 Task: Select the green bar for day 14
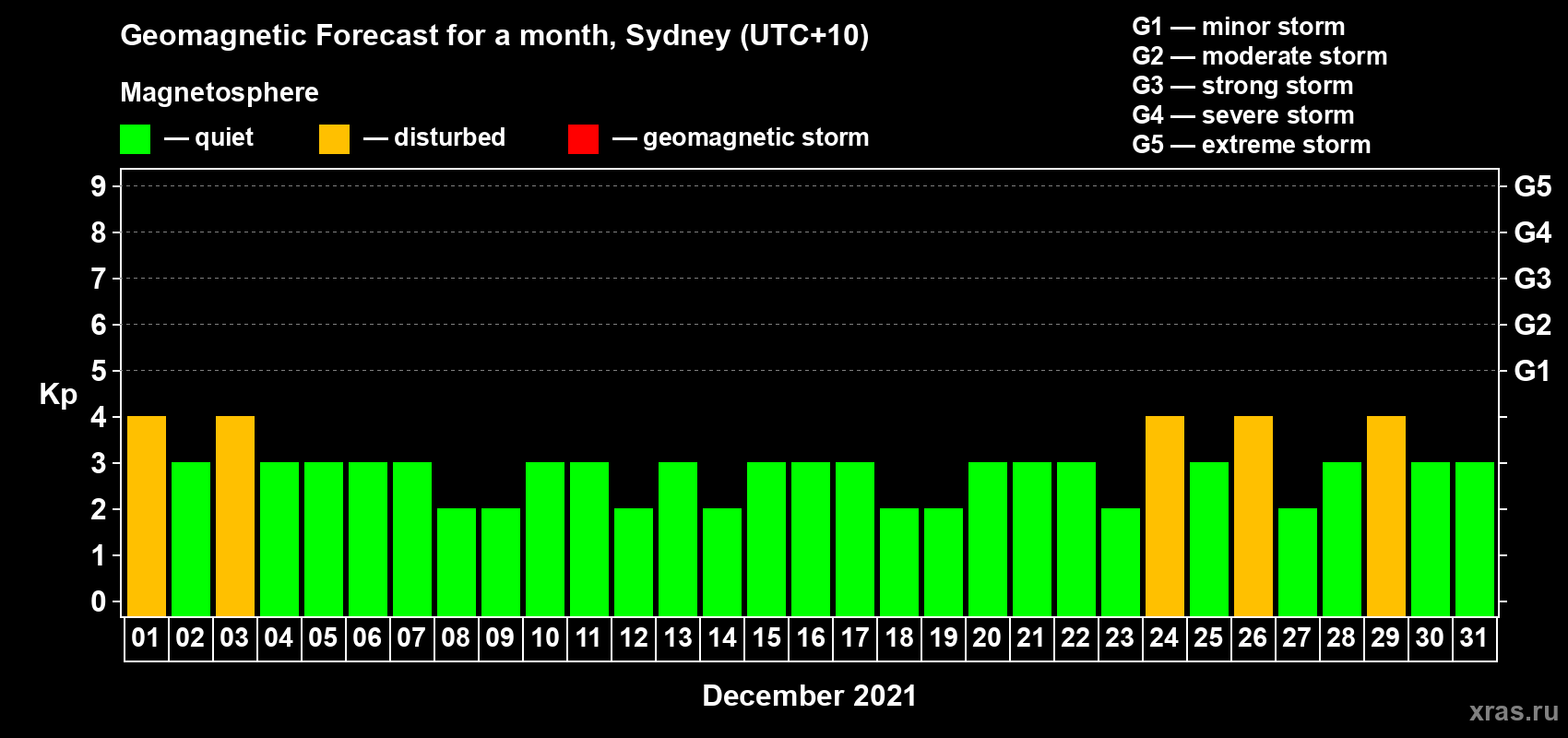coord(722,562)
